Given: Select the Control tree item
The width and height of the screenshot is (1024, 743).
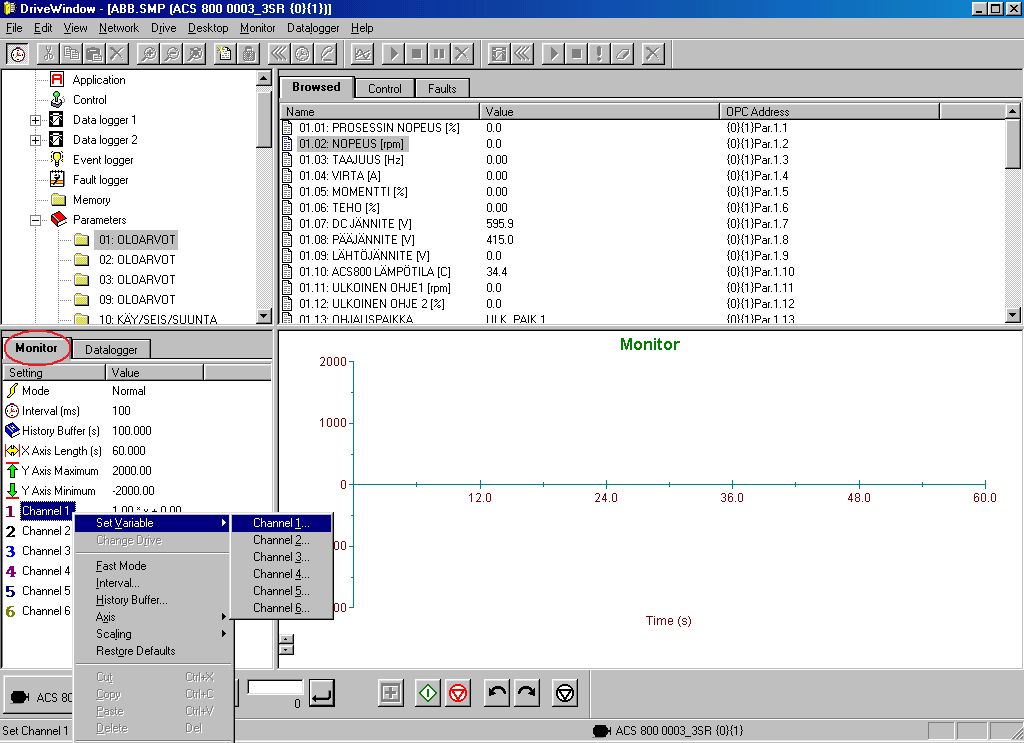Looking at the screenshot, I should point(89,100).
